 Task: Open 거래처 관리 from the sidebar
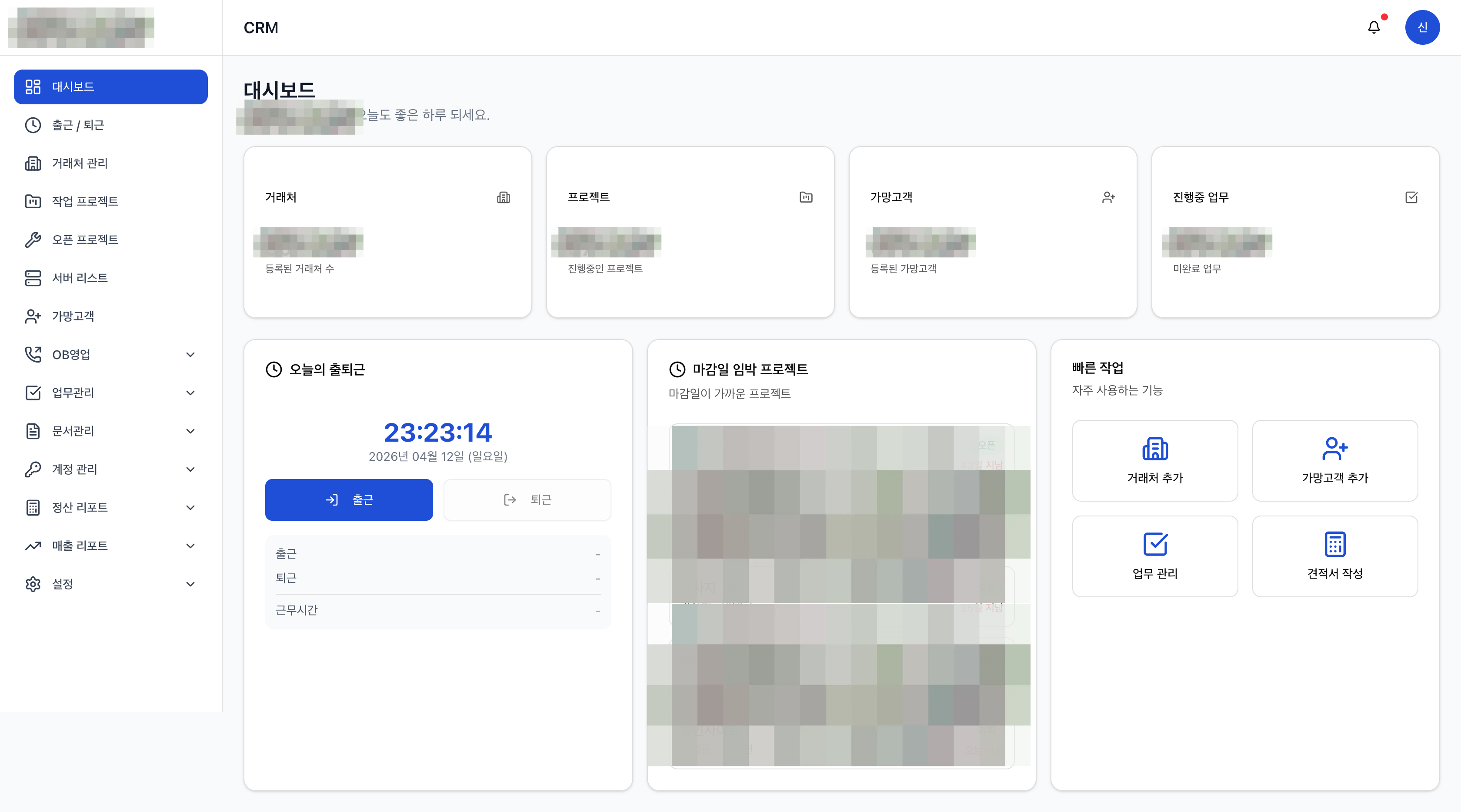point(80,163)
